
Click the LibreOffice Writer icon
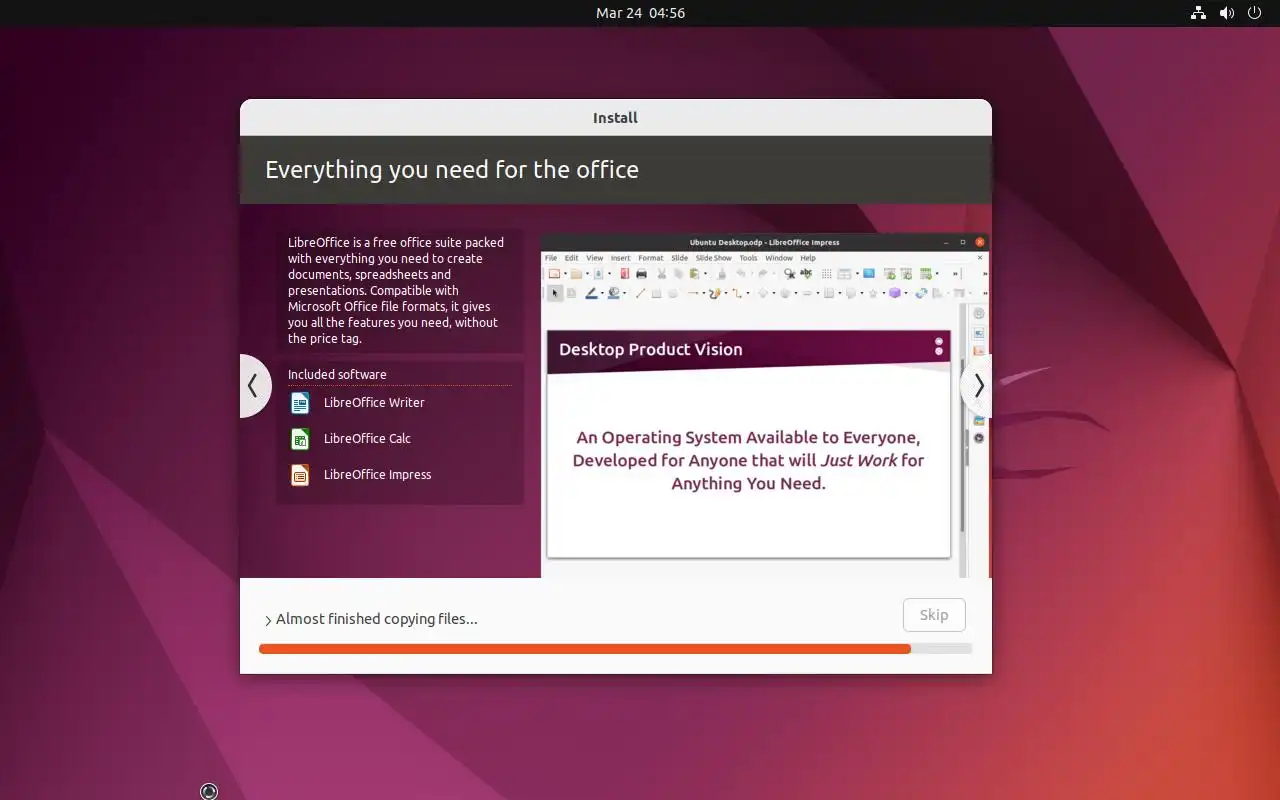(x=300, y=403)
